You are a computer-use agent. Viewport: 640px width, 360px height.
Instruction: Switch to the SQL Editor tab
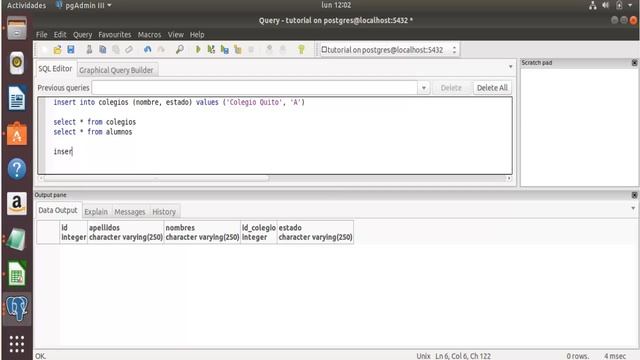pyautogui.click(x=55, y=69)
